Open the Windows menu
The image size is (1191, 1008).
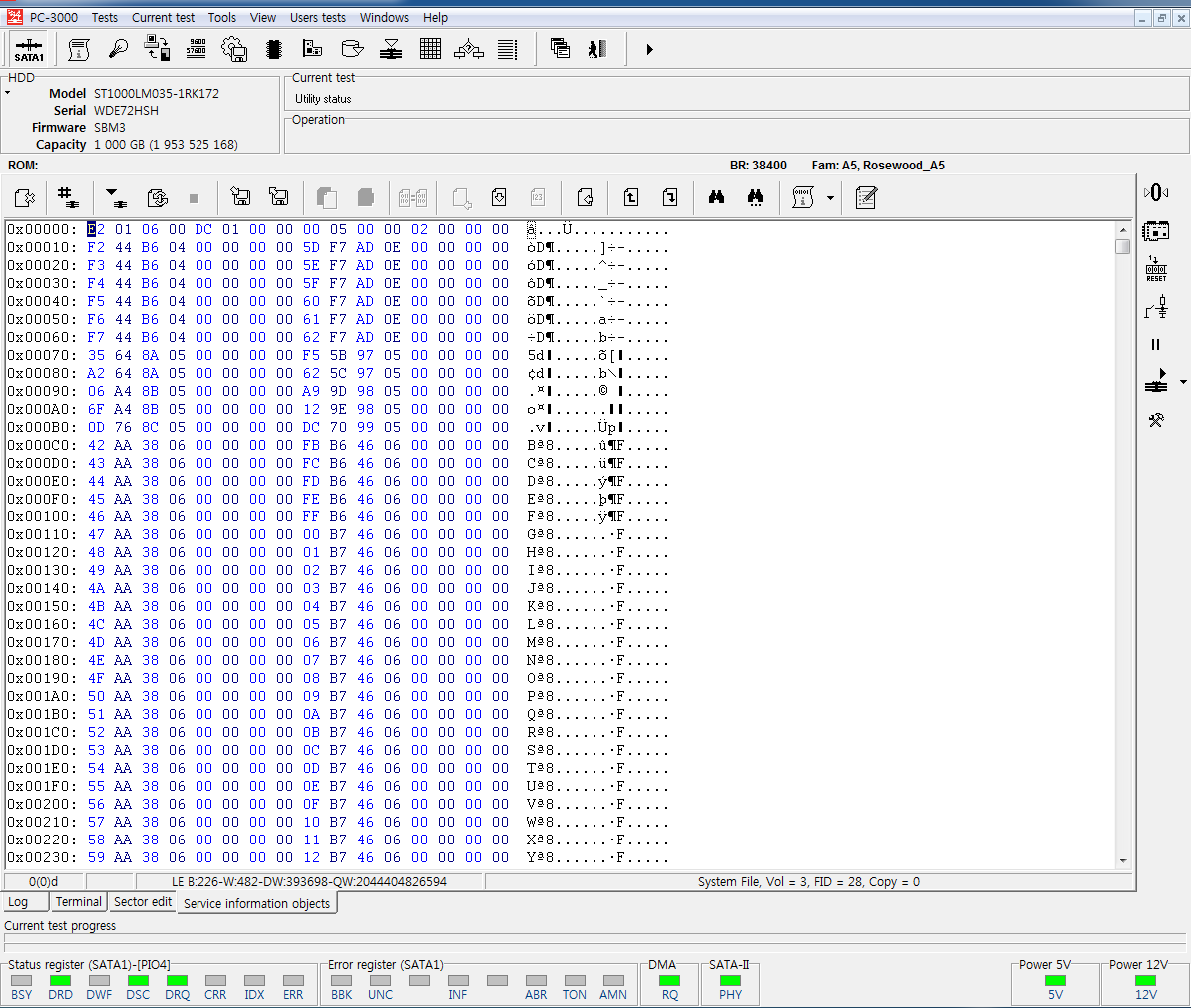pos(384,18)
